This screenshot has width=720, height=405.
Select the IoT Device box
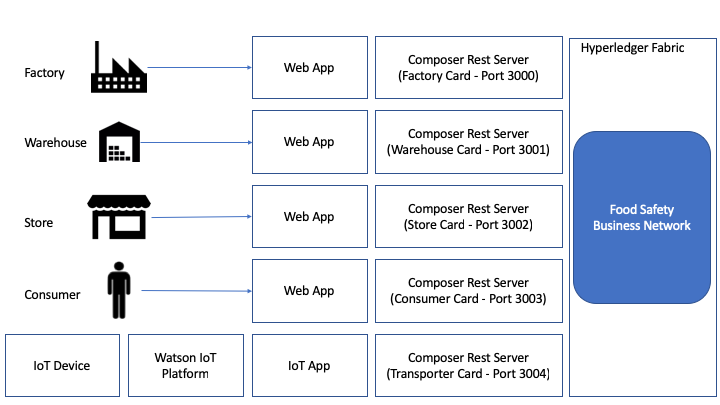tap(62, 366)
